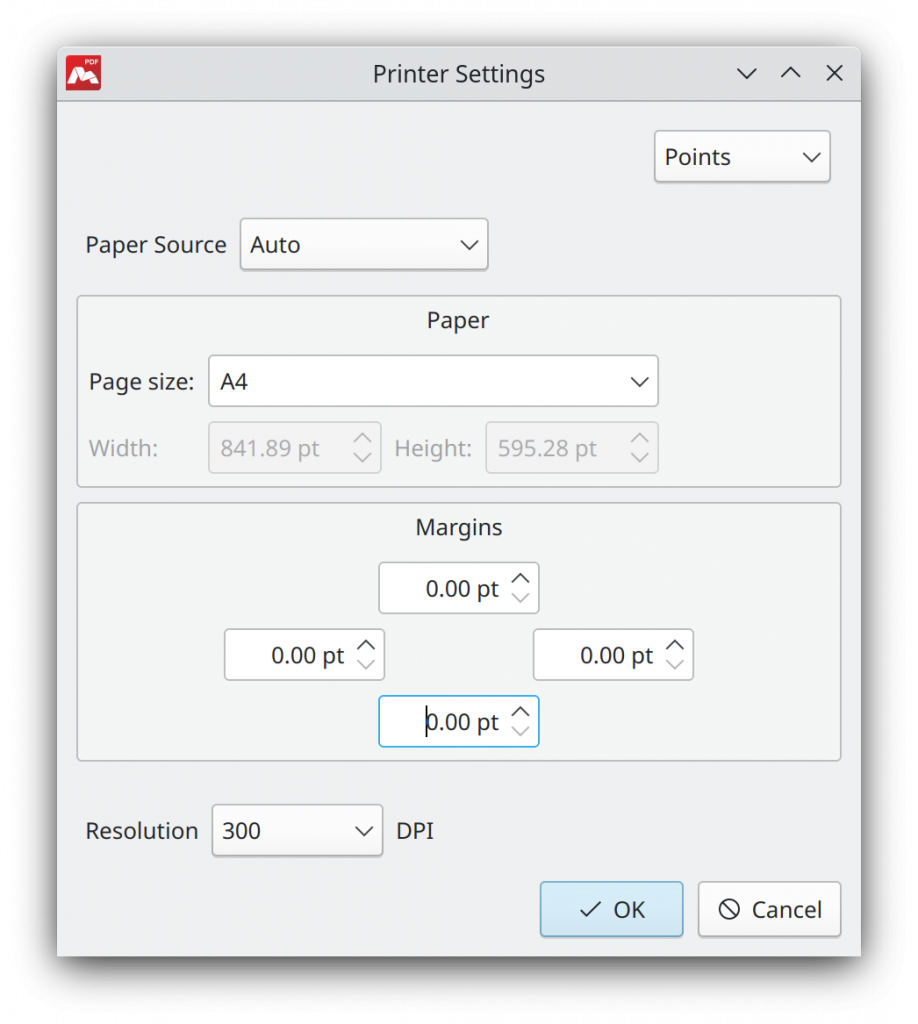Increase the top margin with the up arrow
Image resolution: width=918 pixels, height=1024 pixels.
[521, 578]
